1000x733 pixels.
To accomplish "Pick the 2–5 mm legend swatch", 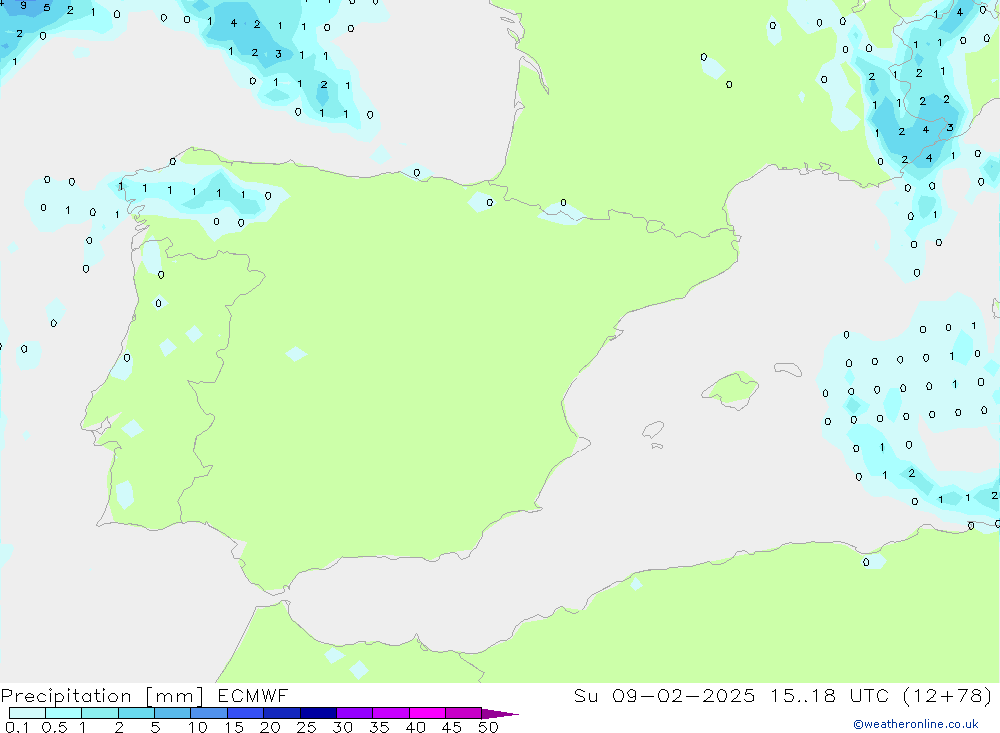I will [136, 713].
